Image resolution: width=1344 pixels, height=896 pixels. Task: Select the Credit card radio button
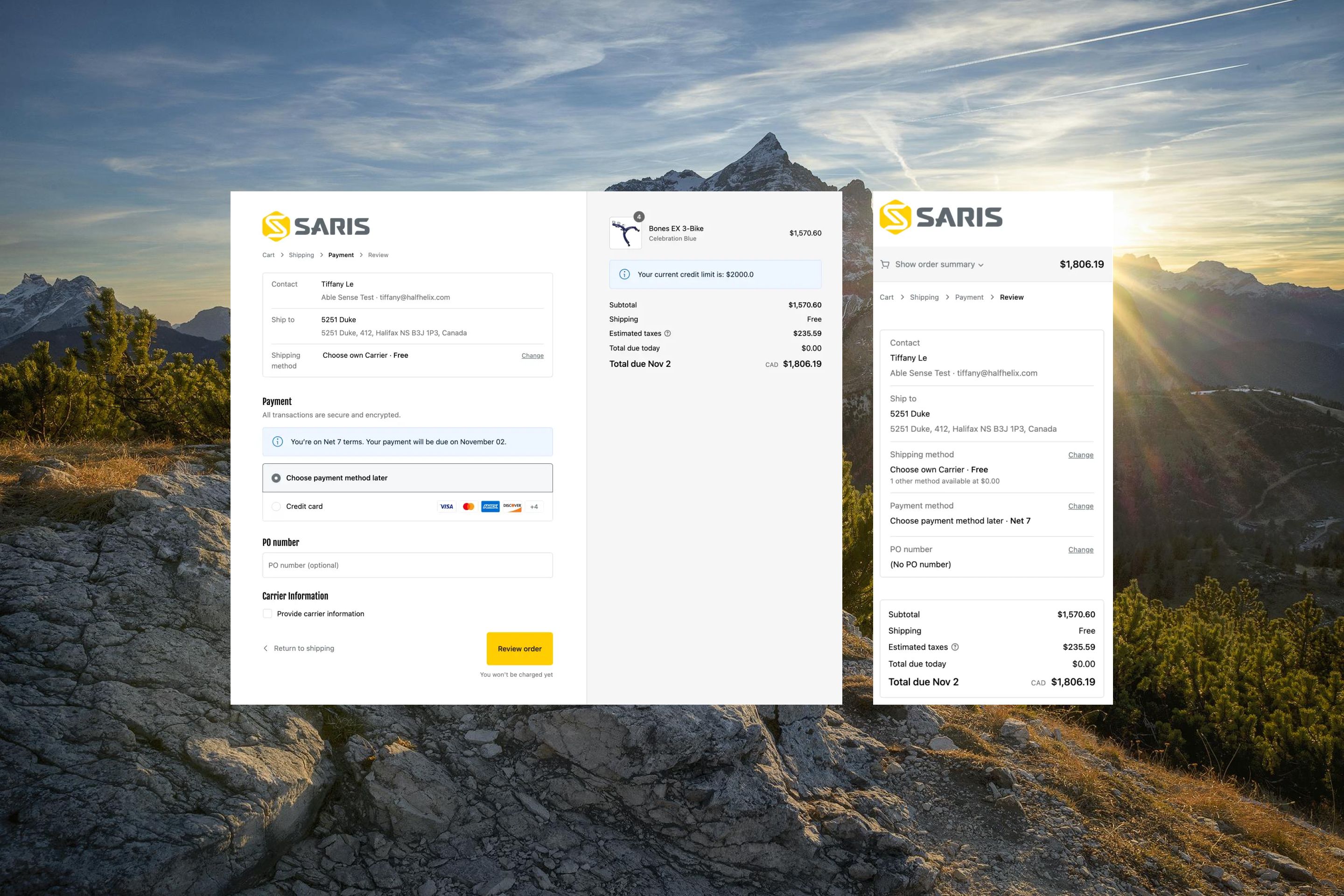276,506
